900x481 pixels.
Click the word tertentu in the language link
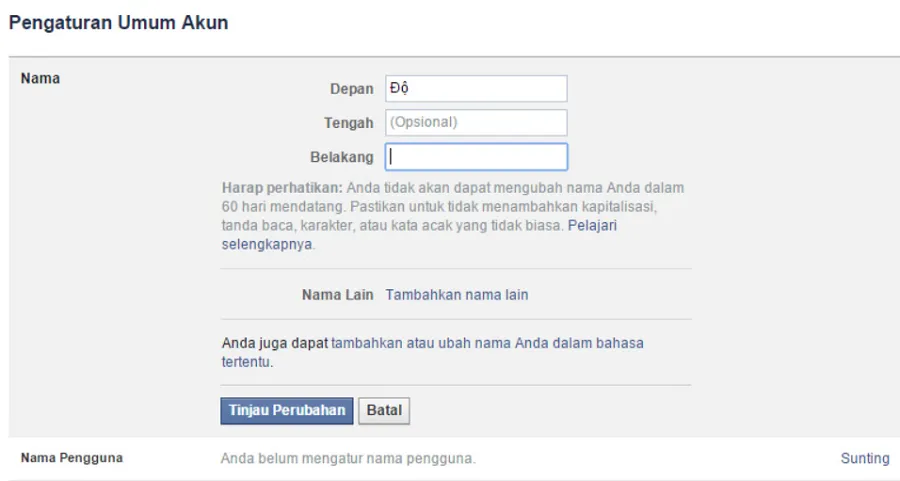click(246, 362)
